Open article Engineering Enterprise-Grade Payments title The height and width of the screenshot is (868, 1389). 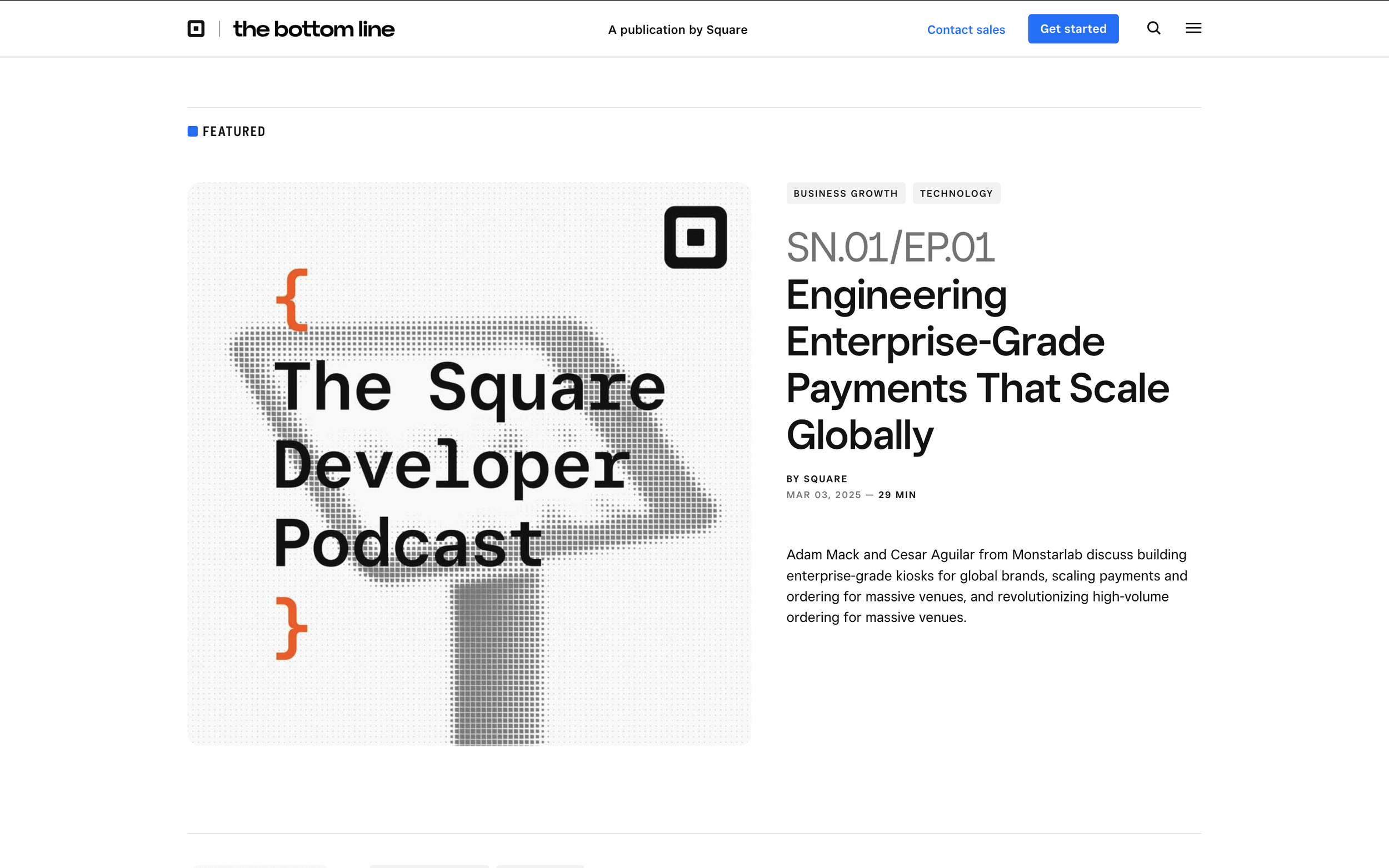tap(976, 364)
